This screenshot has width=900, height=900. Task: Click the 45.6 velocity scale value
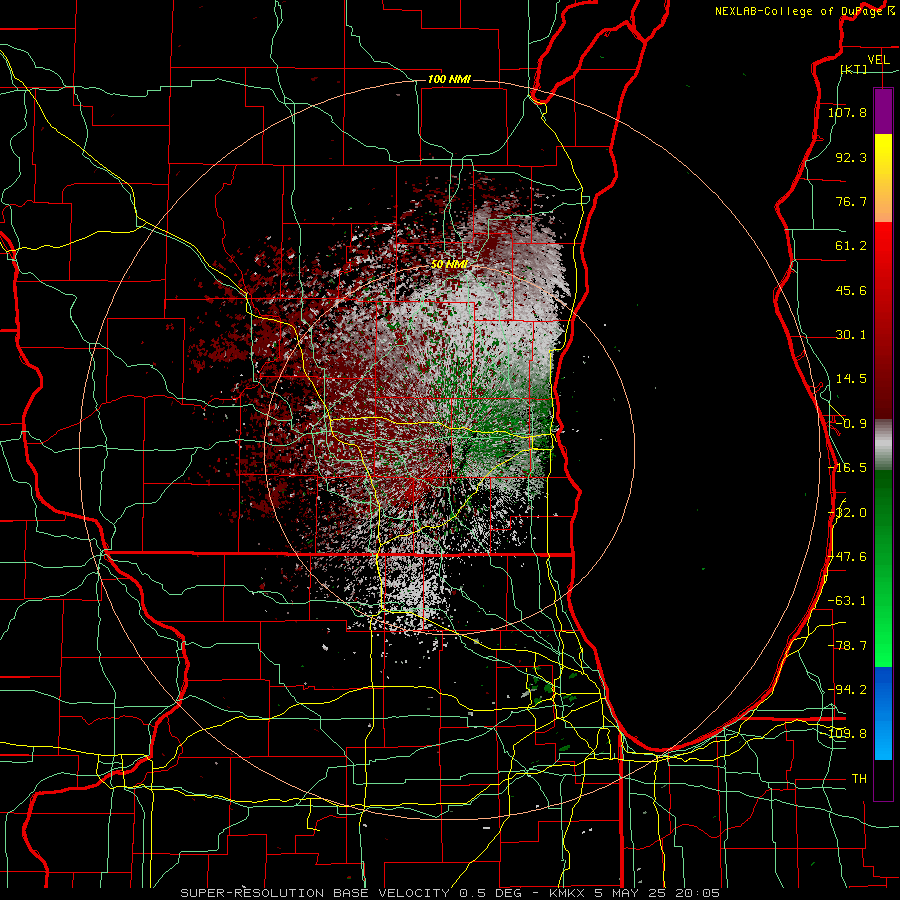(x=851, y=290)
